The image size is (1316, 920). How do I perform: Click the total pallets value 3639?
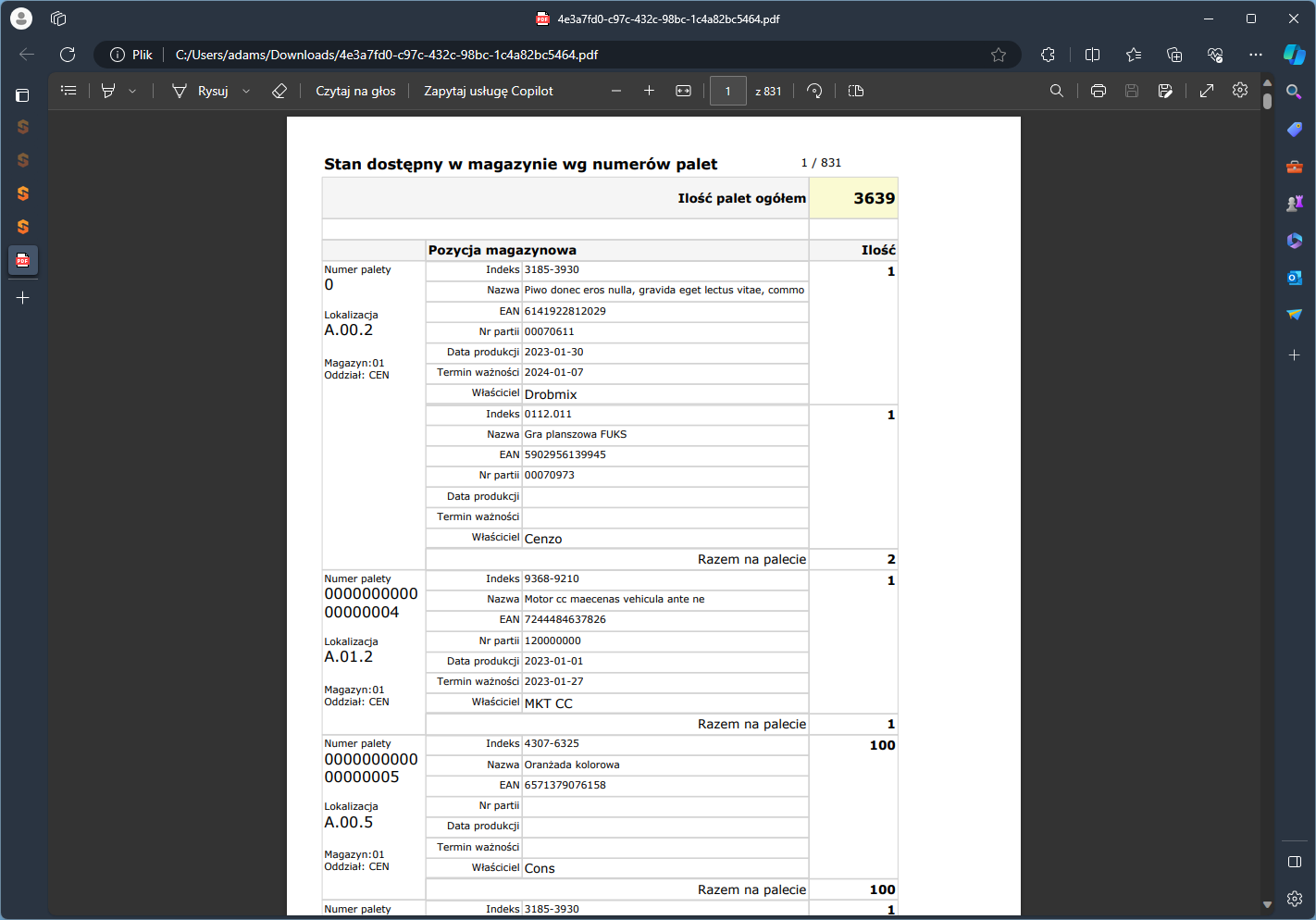click(x=874, y=198)
